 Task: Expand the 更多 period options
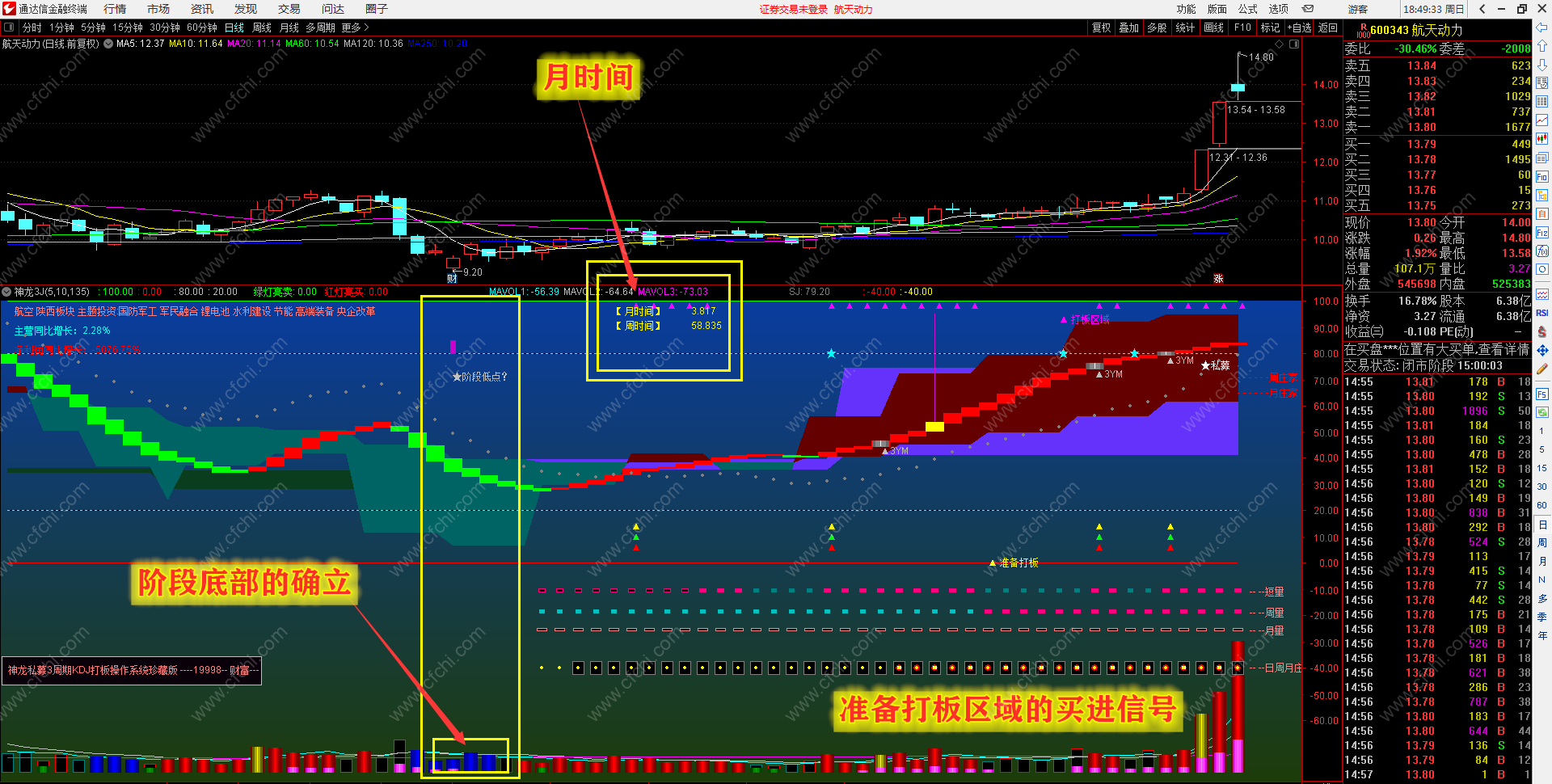tap(355, 27)
